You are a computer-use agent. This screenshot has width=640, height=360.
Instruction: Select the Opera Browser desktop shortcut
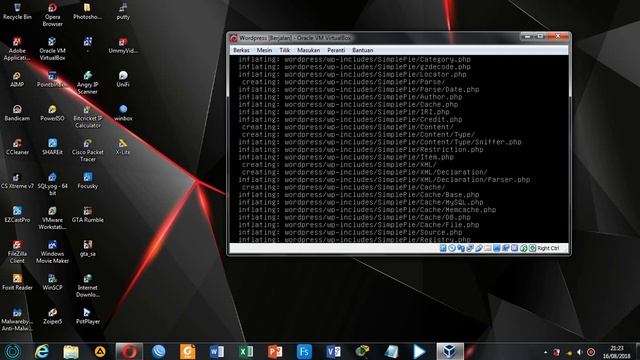[52, 15]
